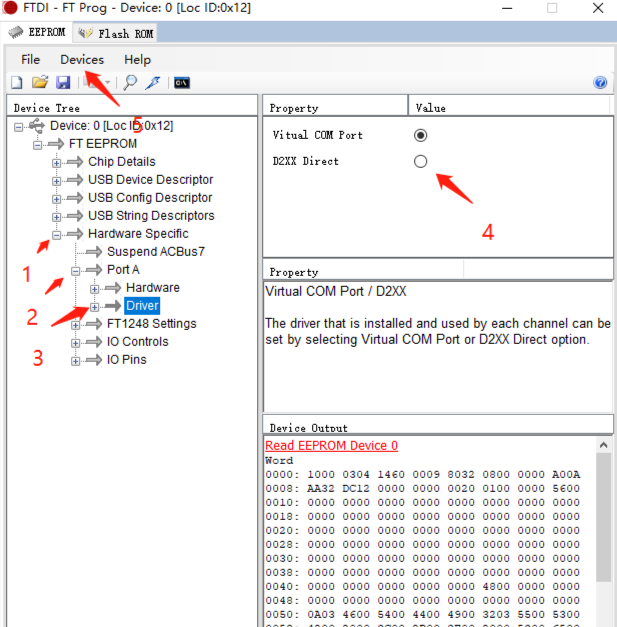Expand USB Config Descriptor node
The width and height of the screenshot is (617, 627).
point(56,199)
